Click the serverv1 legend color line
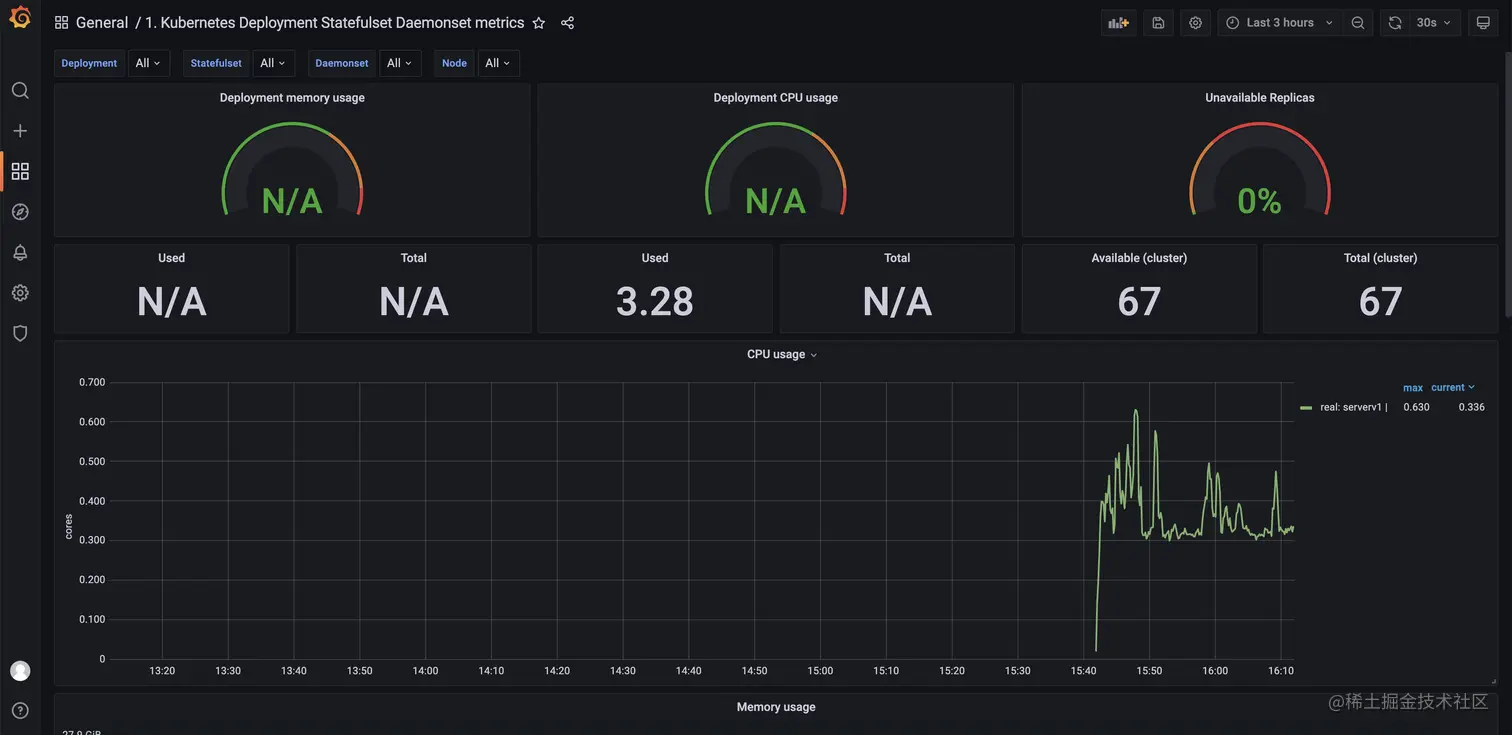The height and width of the screenshot is (735, 1512). pyautogui.click(x=1306, y=408)
